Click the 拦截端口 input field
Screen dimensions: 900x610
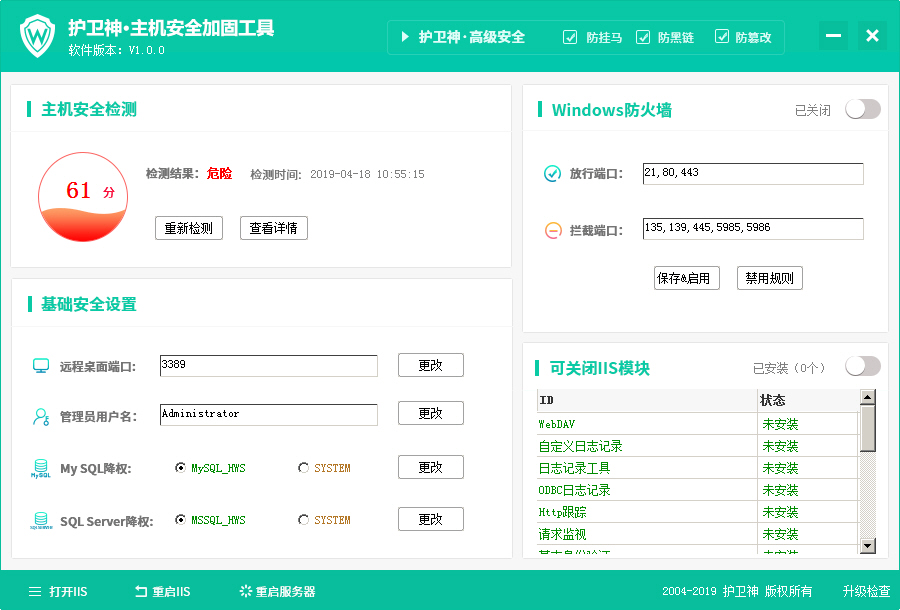(x=753, y=228)
